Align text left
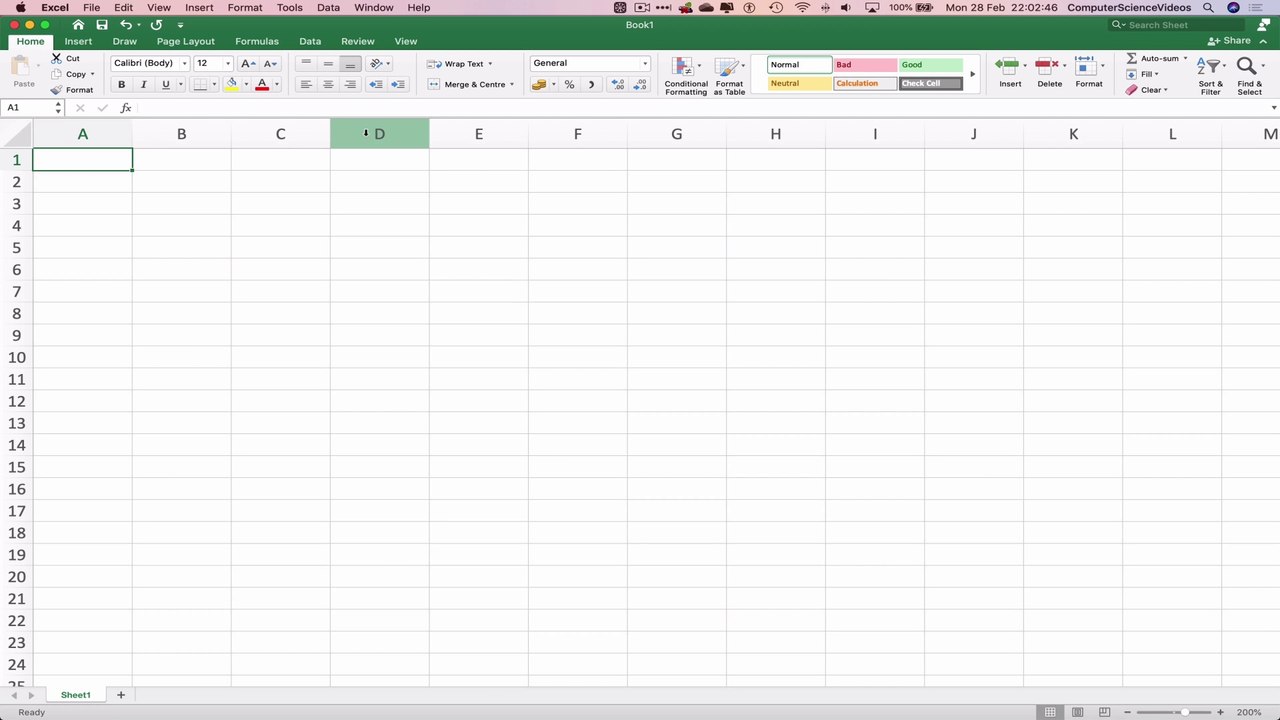The image size is (1280, 720). point(306,85)
